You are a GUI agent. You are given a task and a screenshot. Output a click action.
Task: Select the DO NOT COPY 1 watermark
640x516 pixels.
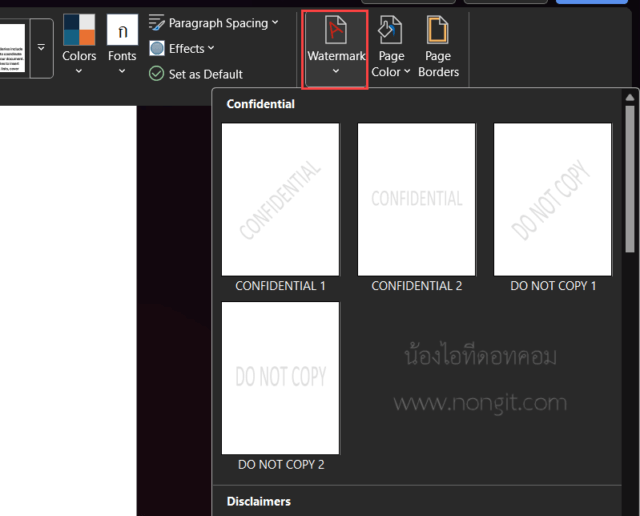pos(553,199)
